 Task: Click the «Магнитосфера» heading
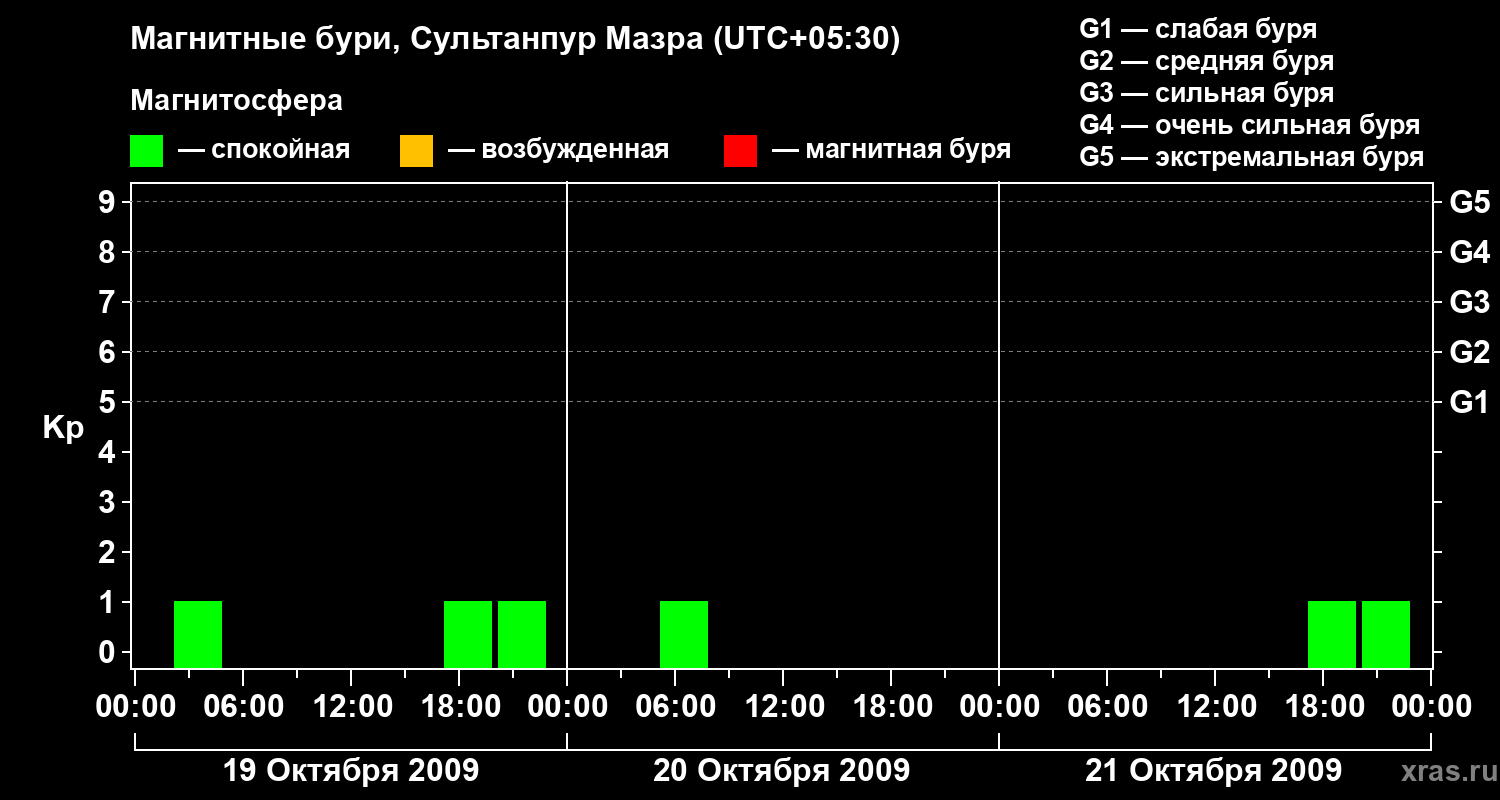(x=236, y=101)
